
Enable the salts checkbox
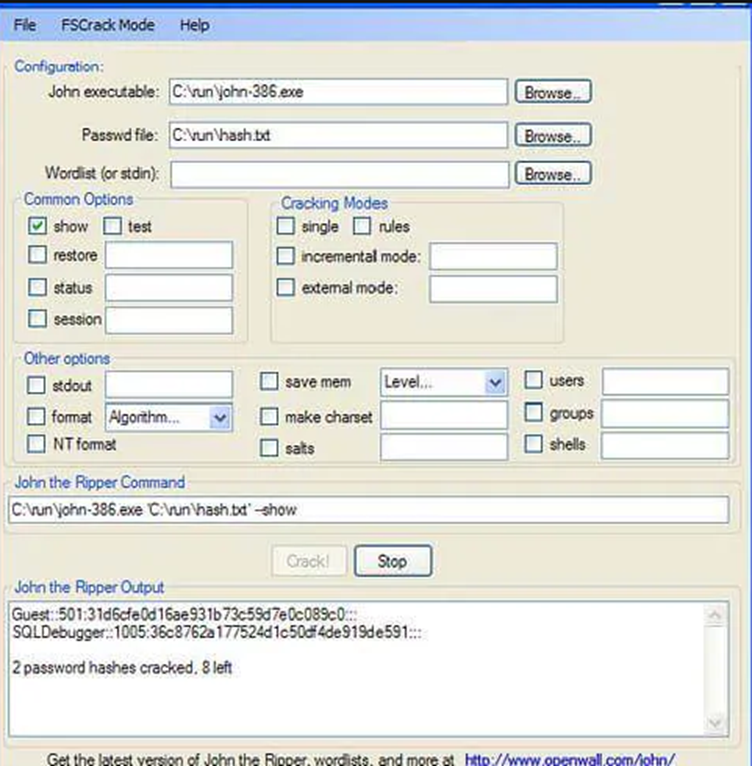(x=269, y=447)
